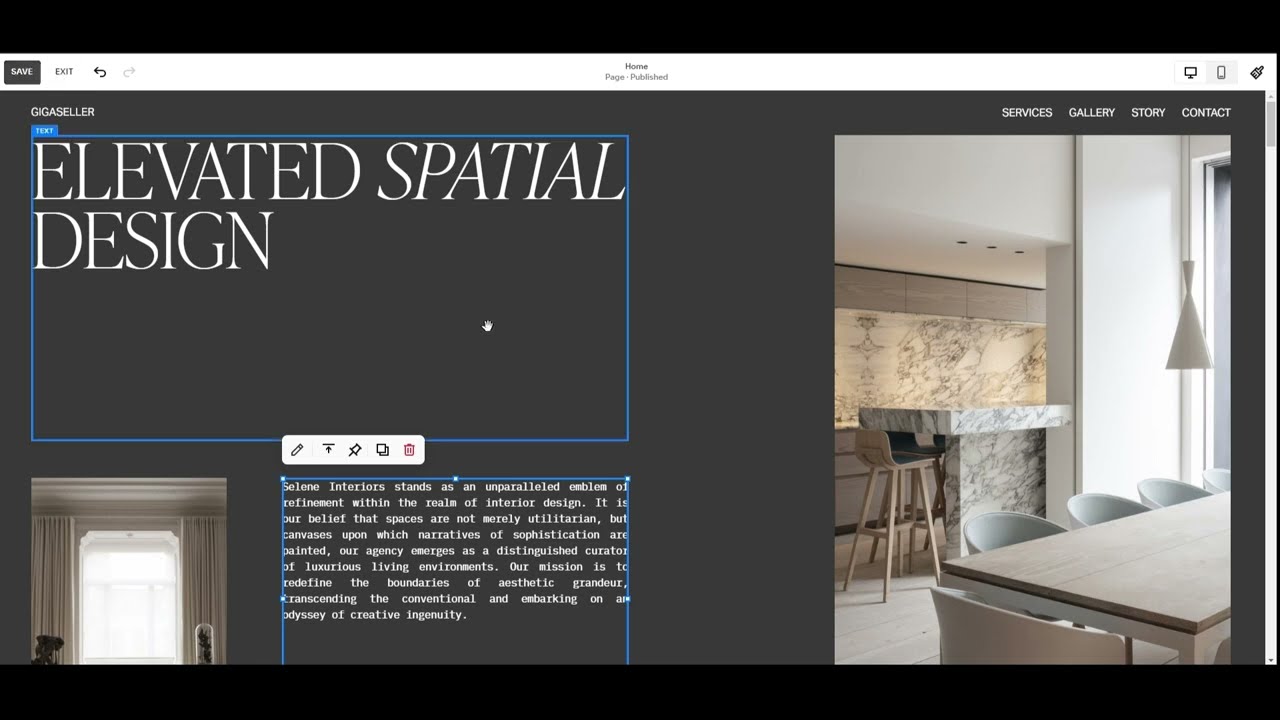The width and height of the screenshot is (1280, 720).
Task: Click the scrollbar down arrow
Action: point(1271,660)
